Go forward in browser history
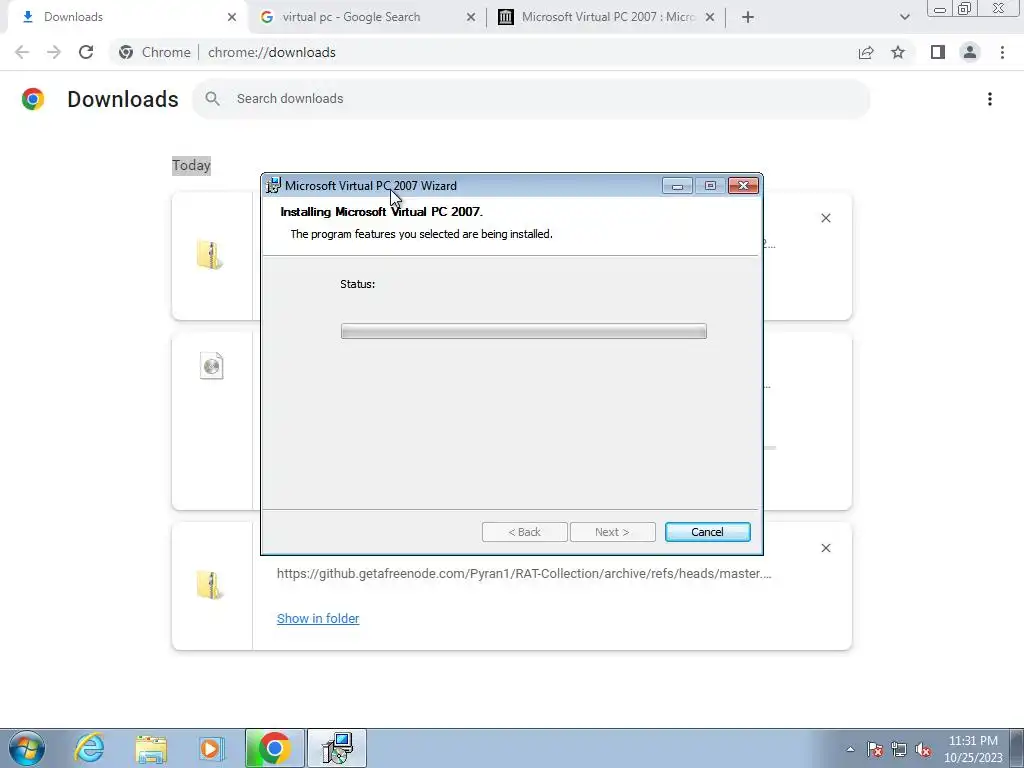 pyautogui.click(x=54, y=52)
